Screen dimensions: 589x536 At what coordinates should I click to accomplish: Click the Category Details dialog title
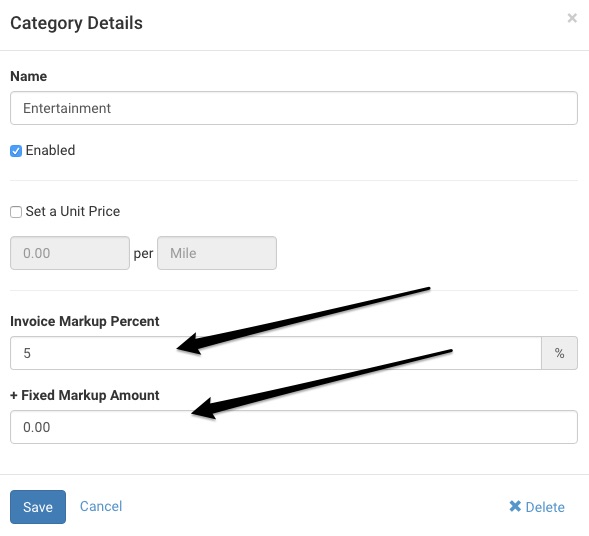click(77, 23)
